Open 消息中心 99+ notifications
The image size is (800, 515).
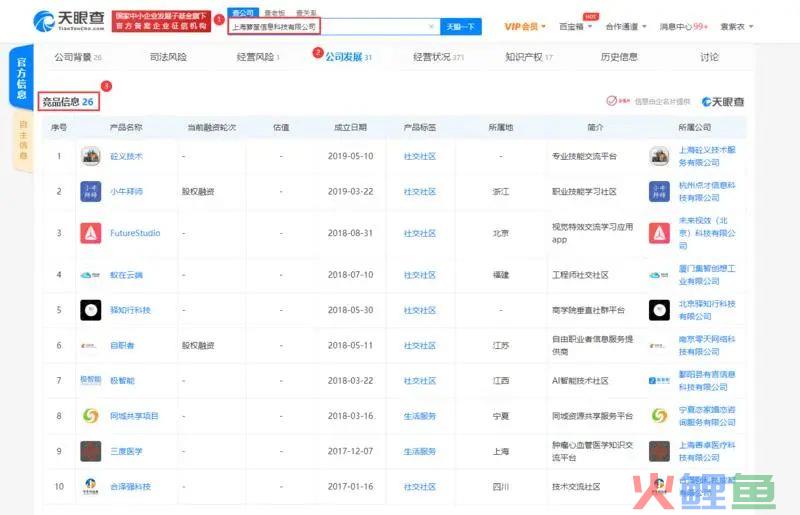684,27
